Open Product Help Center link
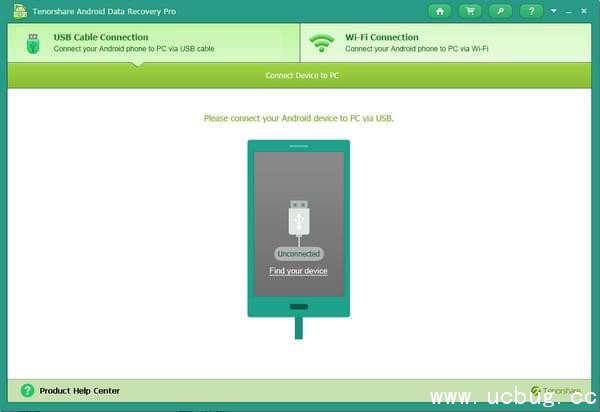This screenshot has width=600, height=412. (x=80, y=391)
